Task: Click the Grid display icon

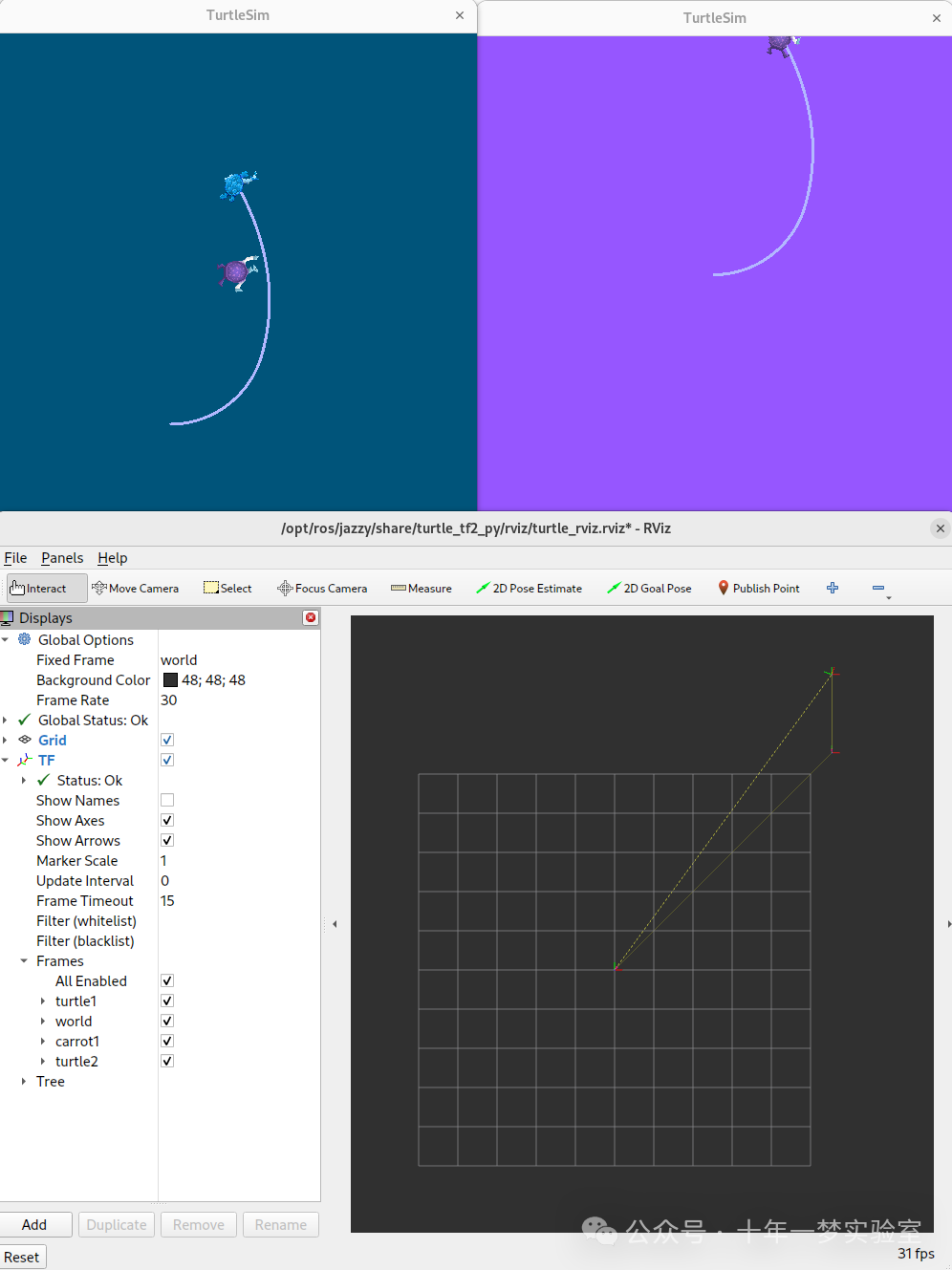Action: (x=25, y=740)
